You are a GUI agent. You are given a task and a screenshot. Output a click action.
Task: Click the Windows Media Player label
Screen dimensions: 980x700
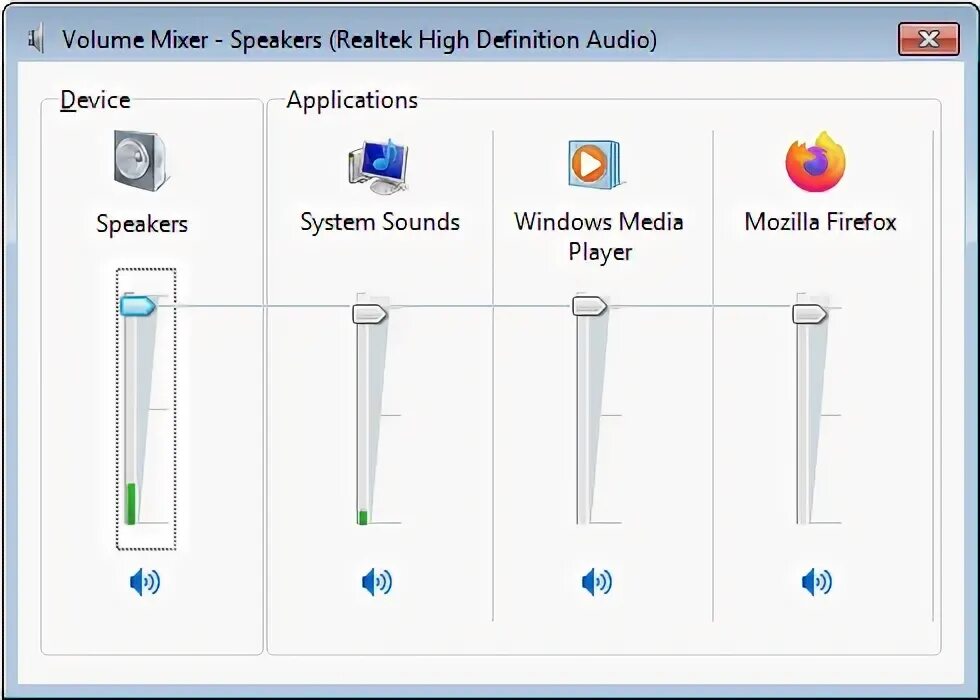click(x=599, y=237)
